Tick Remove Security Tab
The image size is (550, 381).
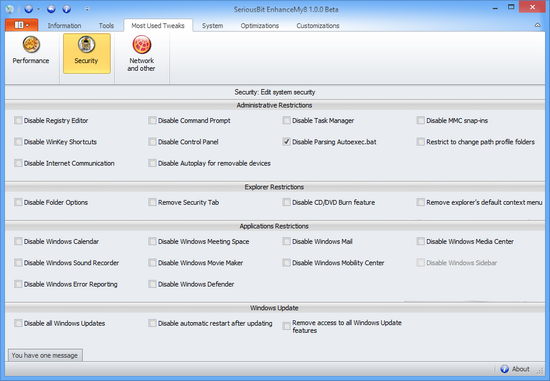coord(152,202)
